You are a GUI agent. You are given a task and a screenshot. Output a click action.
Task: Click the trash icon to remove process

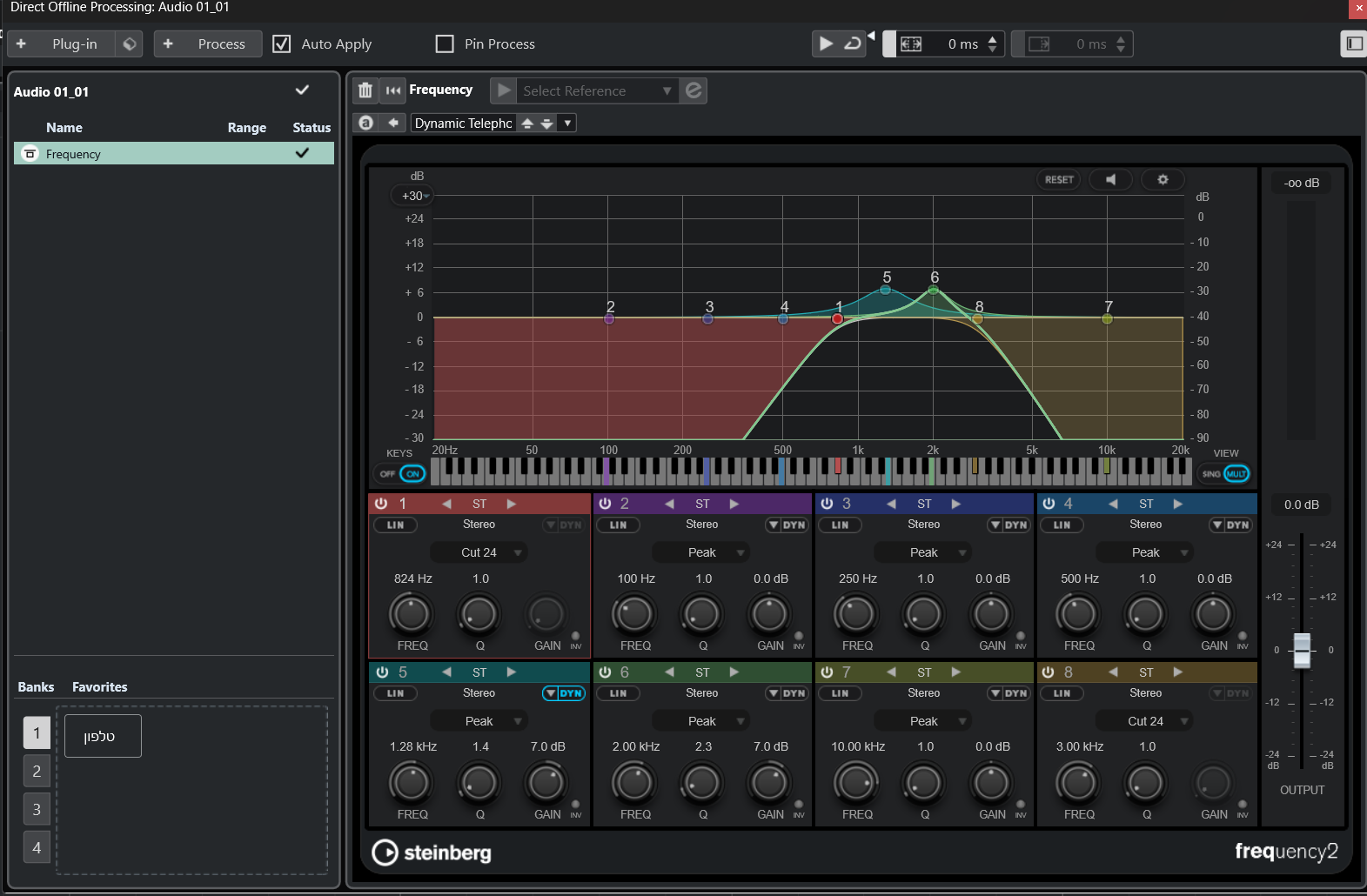point(365,90)
